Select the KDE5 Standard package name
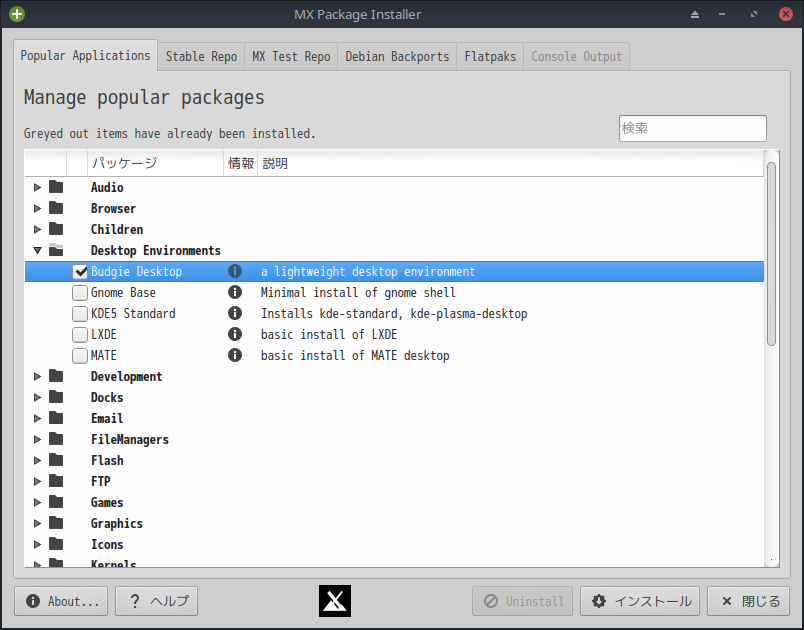The image size is (804, 630). click(133, 313)
